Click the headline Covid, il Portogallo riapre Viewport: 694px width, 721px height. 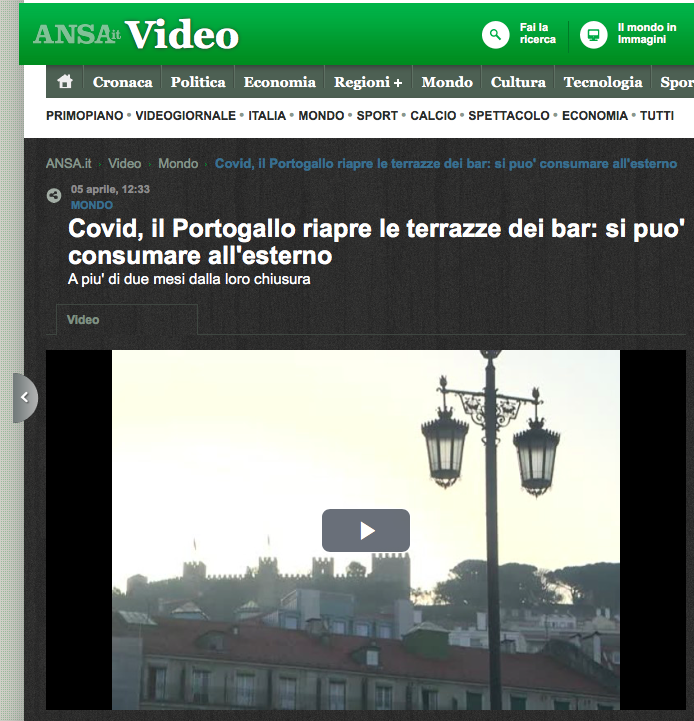click(x=376, y=241)
